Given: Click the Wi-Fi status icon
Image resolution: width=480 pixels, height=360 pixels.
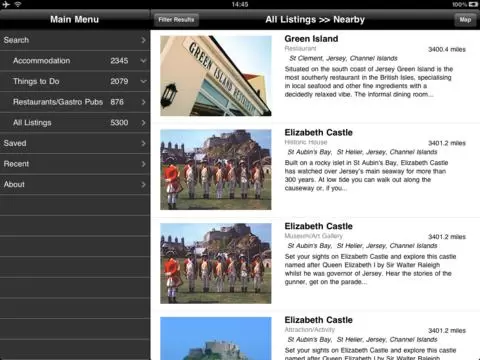Looking at the screenshot, I should point(18,4).
